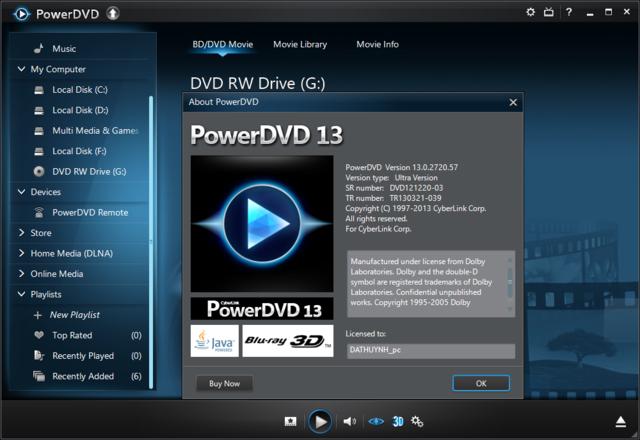This screenshot has width=640, height=440.
Task: Click the SR number DVD121220-03
Action: pyautogui.click(x=416, y=188)
